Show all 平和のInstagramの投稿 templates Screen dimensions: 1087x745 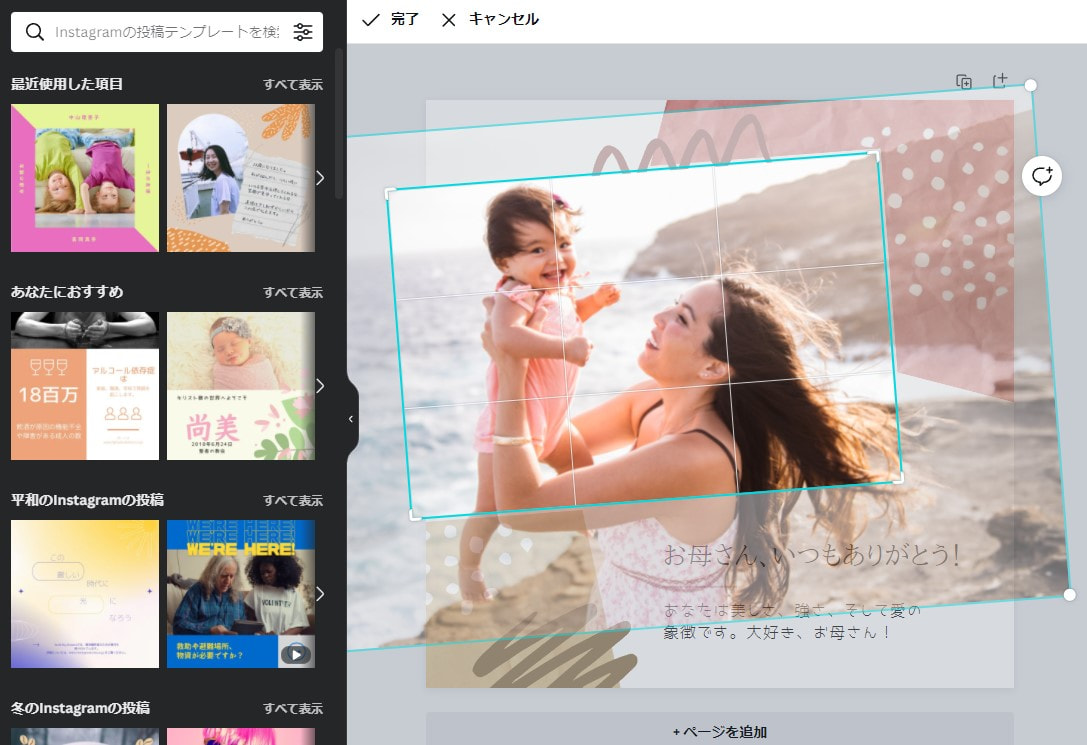(293, 500)
